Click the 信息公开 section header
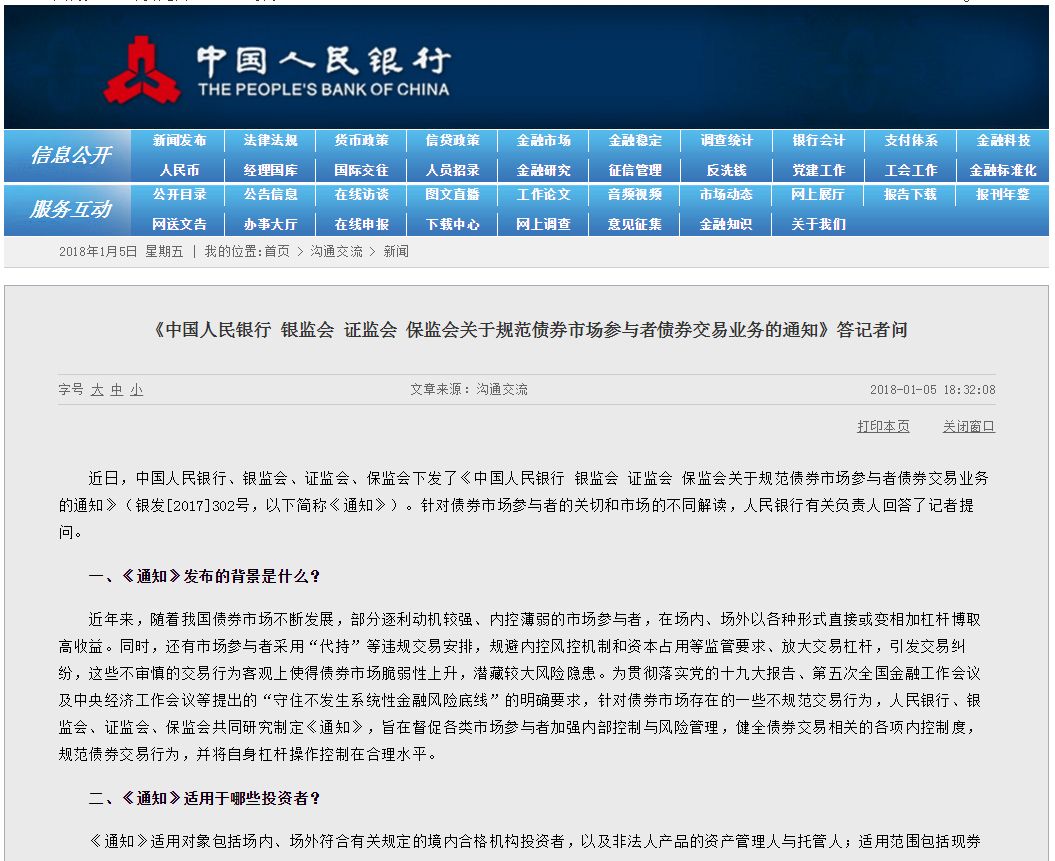 71,155
